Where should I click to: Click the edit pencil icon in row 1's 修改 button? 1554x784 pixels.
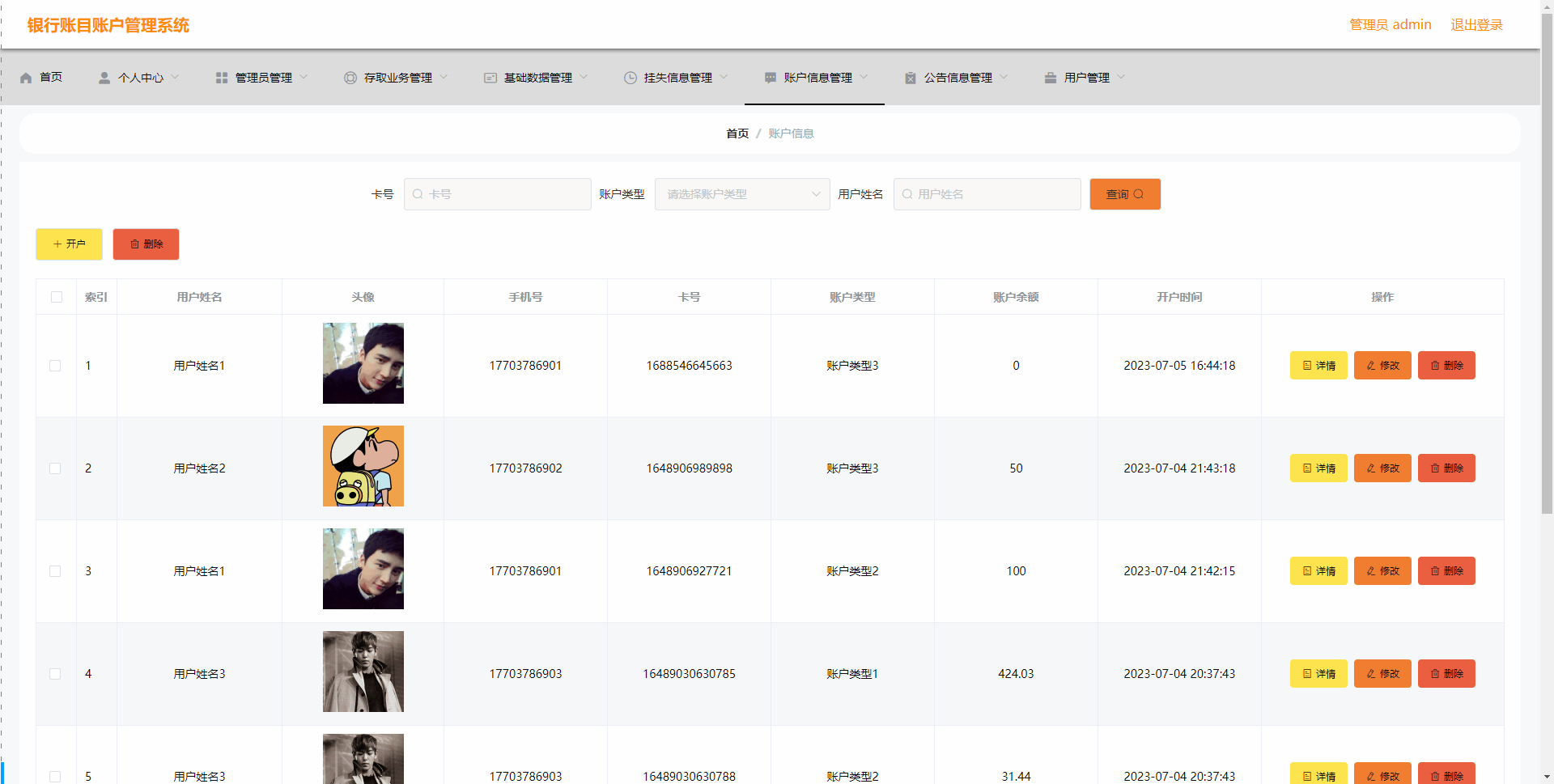coord(1371,366)
